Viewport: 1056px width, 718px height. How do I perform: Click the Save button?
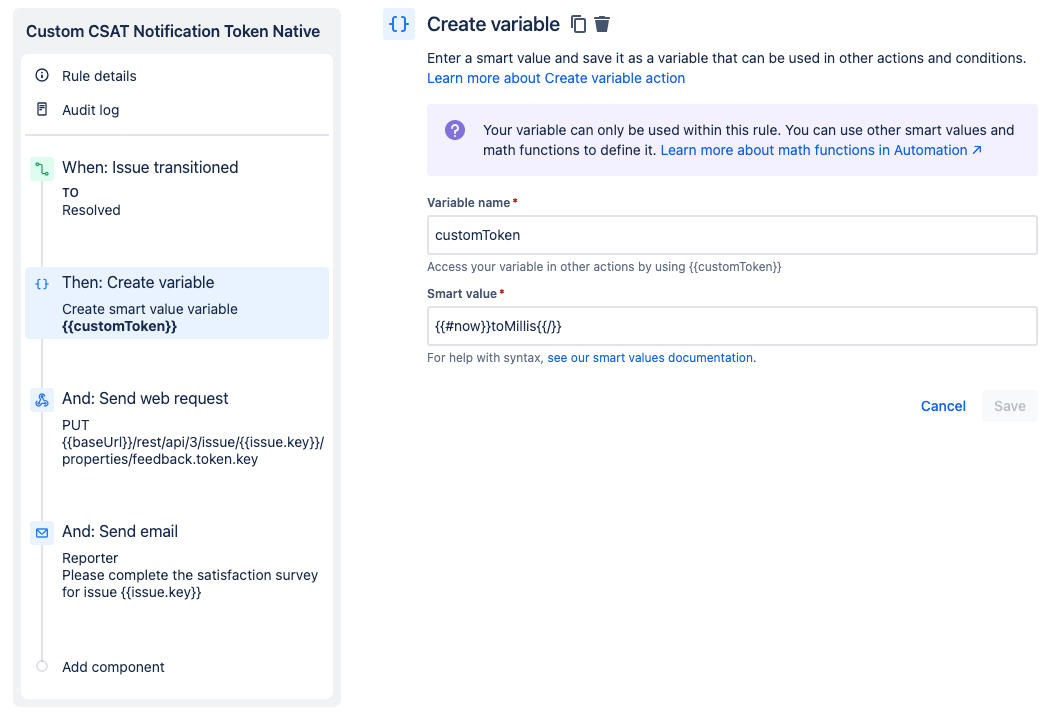tap(1009, 406)
